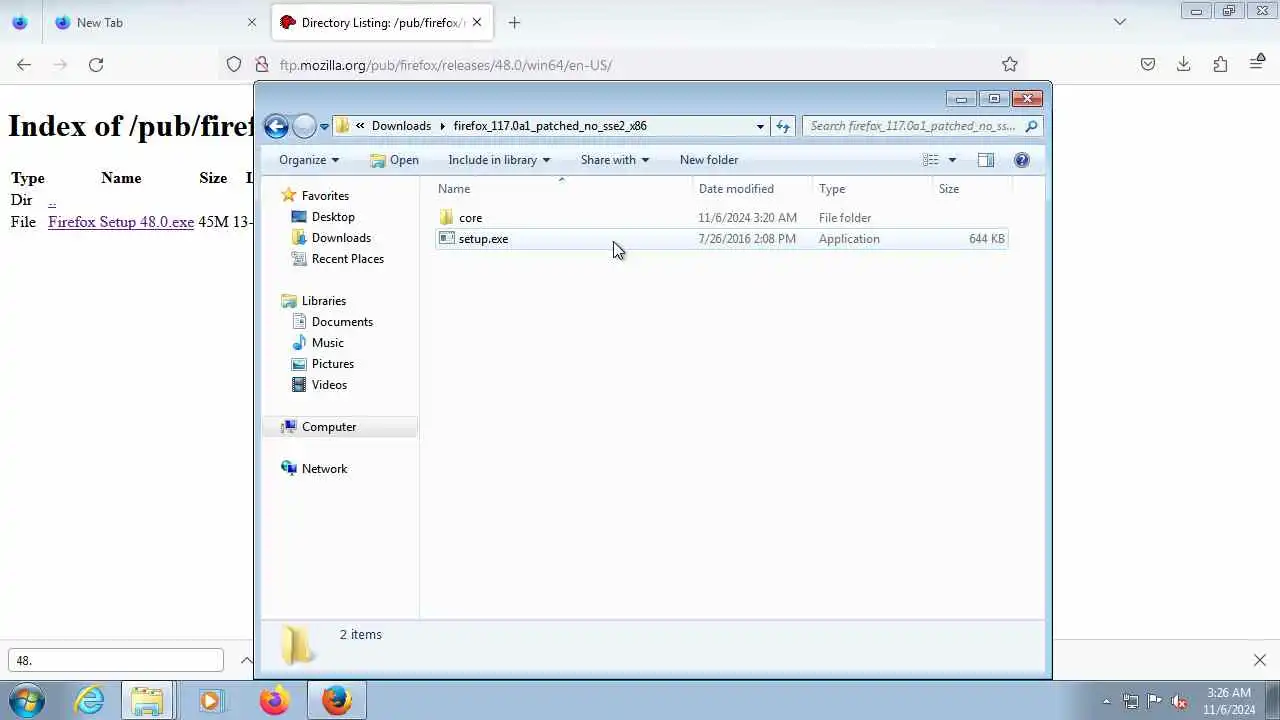Open a new browser tab with plus
The image size is (1280, 720).
(x=514, y=22)
